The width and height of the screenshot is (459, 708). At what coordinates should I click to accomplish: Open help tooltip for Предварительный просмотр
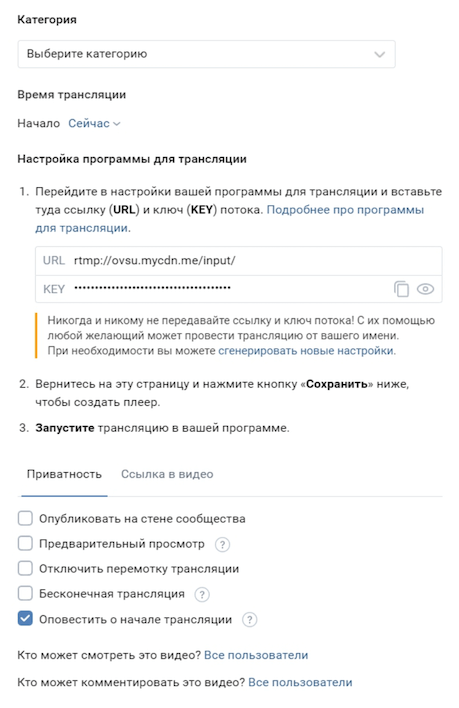pos(222,545)
